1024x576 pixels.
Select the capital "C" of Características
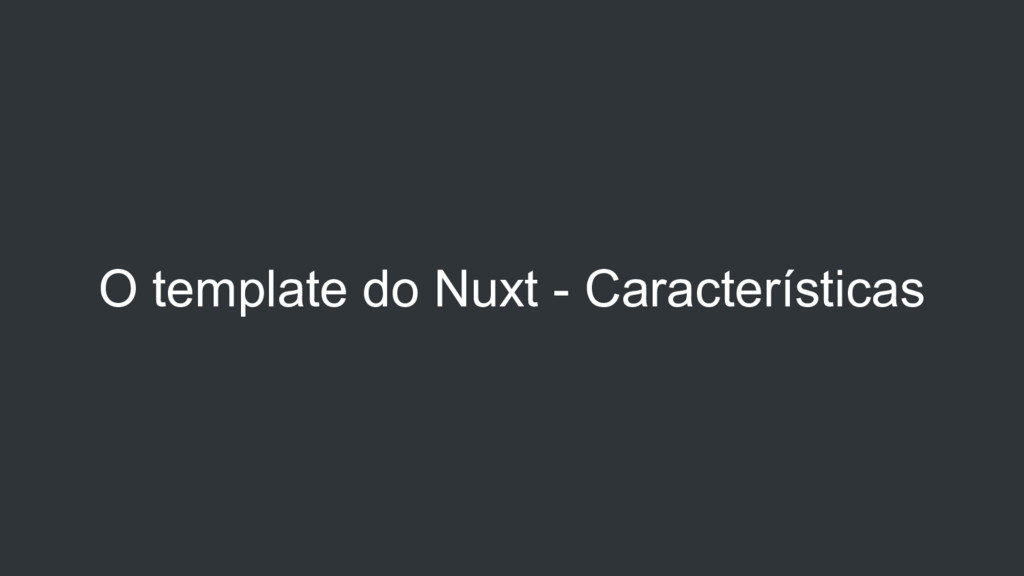coord(602,288)
